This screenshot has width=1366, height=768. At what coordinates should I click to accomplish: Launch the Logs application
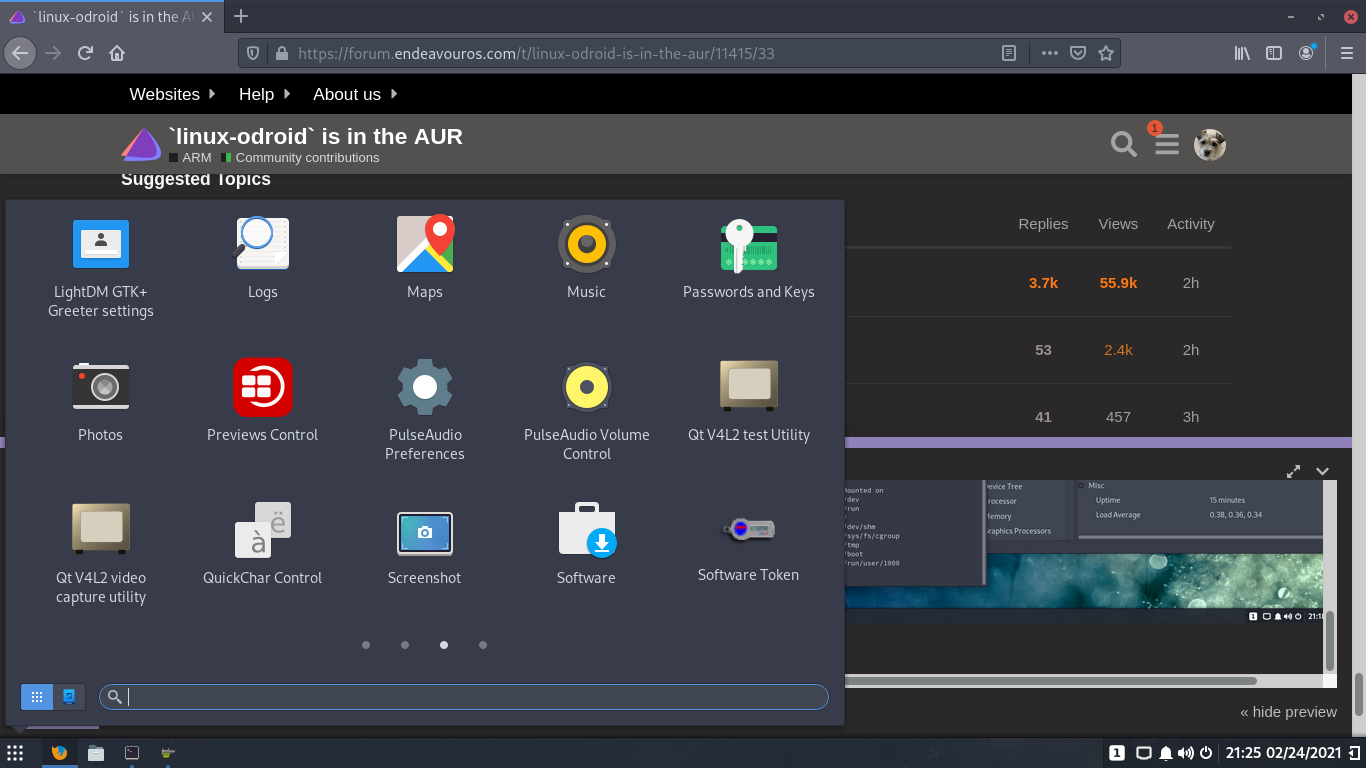click(x=263, y=258)
